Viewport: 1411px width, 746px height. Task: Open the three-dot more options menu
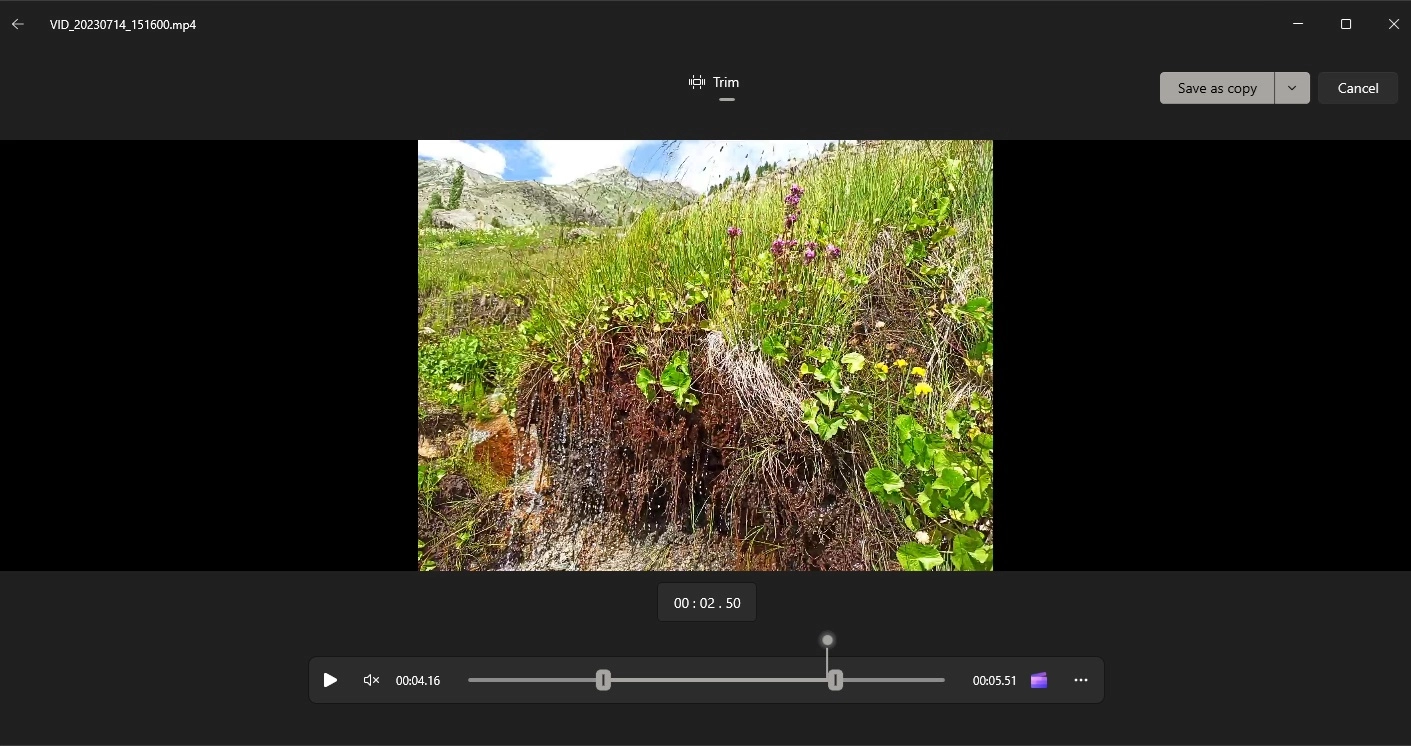1081,680
